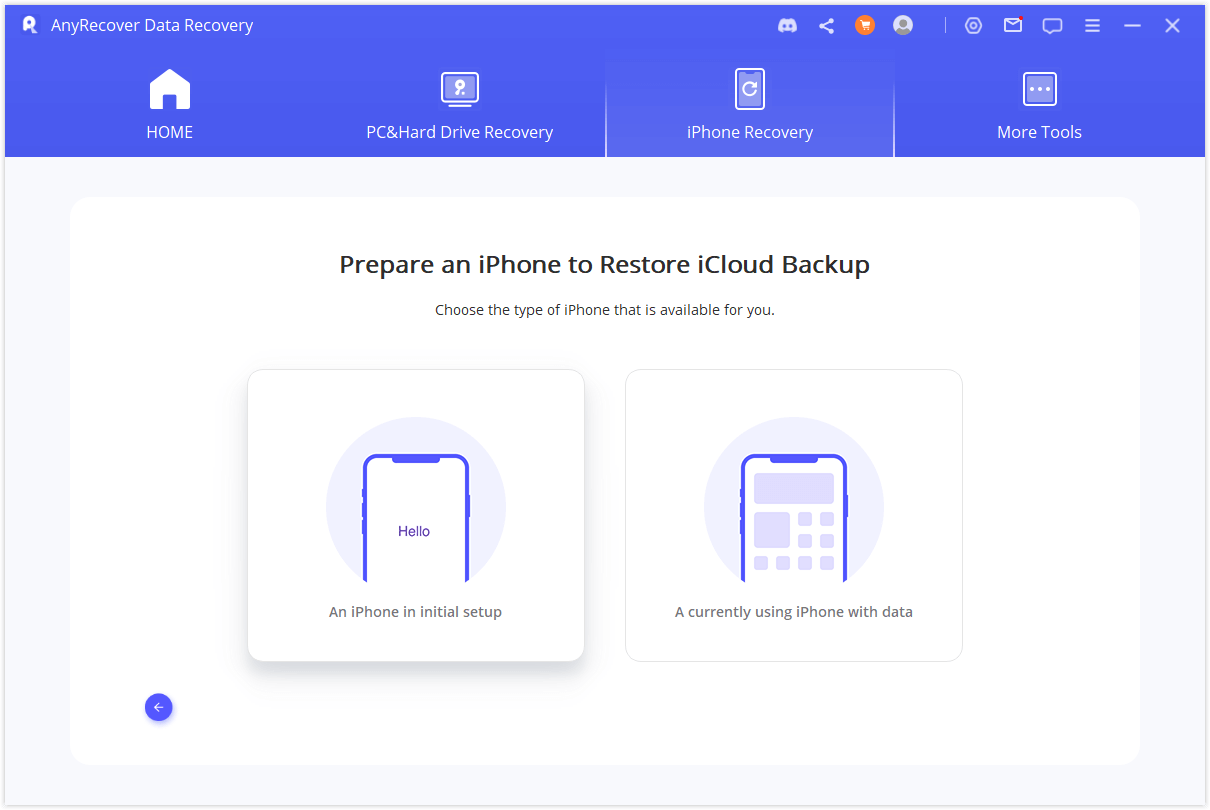The height and width of the screenshot is (810, 1210).
Task: Open the feedback chat bubble icon
Action: [1052, 26]
